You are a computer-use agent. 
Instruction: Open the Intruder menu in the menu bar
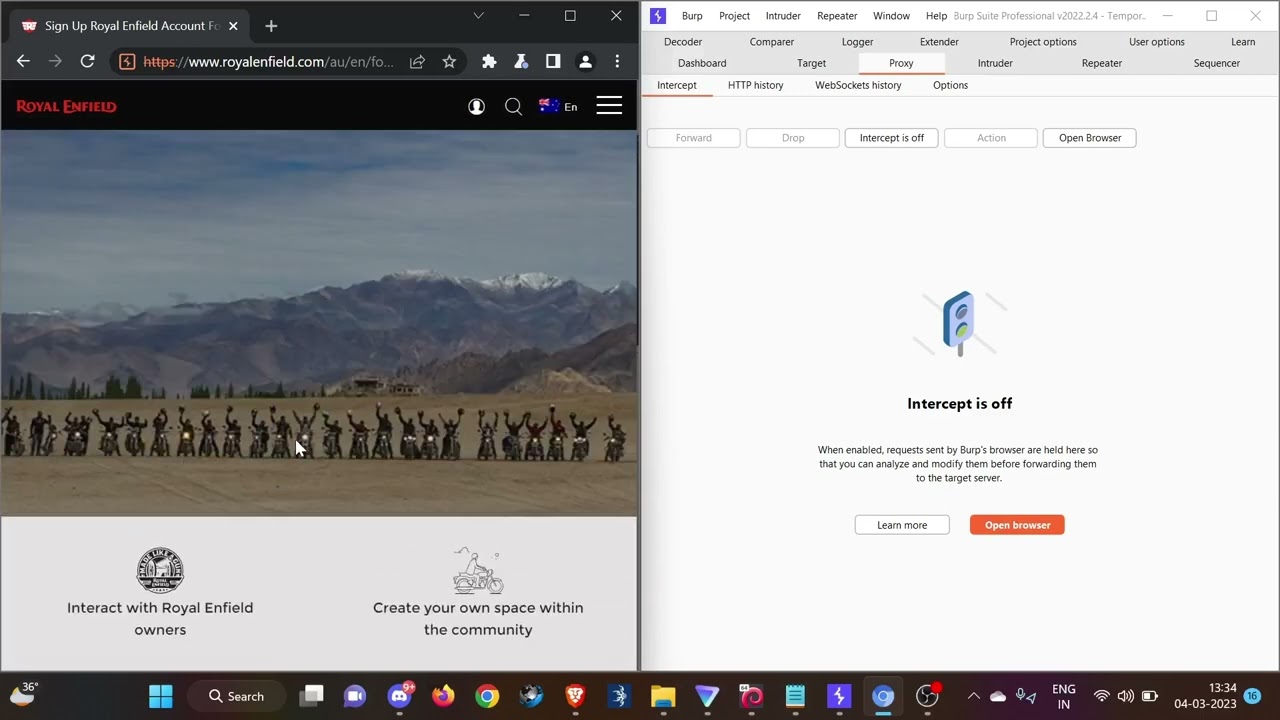pos(783,16)
